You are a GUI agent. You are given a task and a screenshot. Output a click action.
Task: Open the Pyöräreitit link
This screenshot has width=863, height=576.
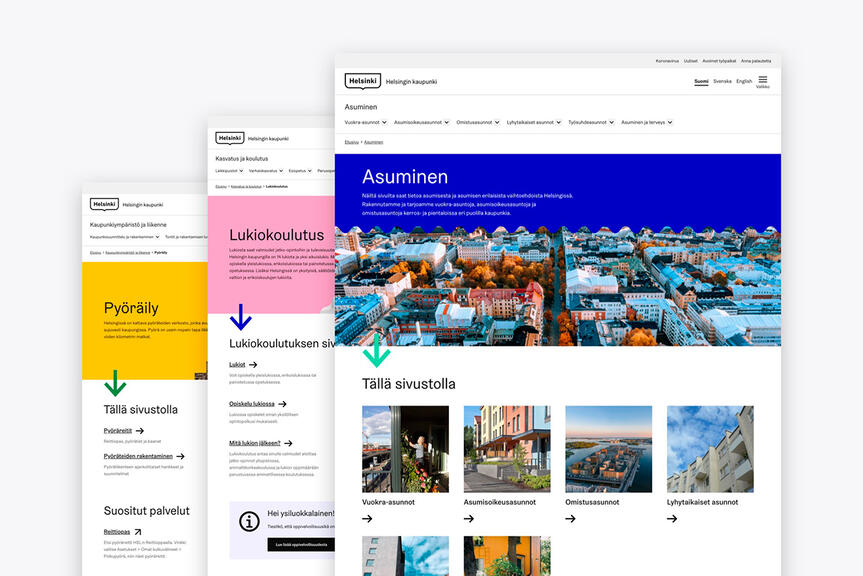118,431
